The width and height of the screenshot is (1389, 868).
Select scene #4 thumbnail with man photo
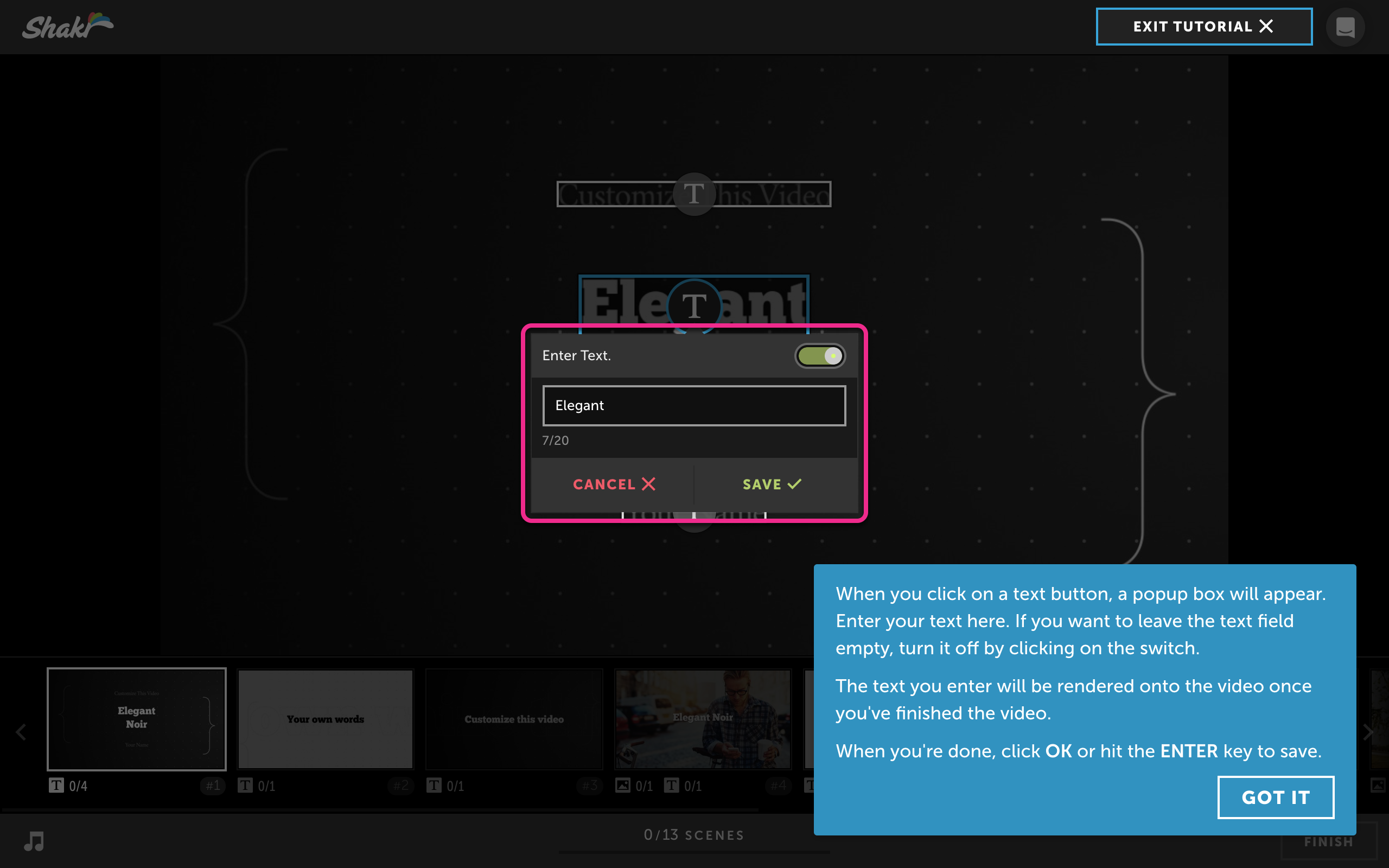703,719
